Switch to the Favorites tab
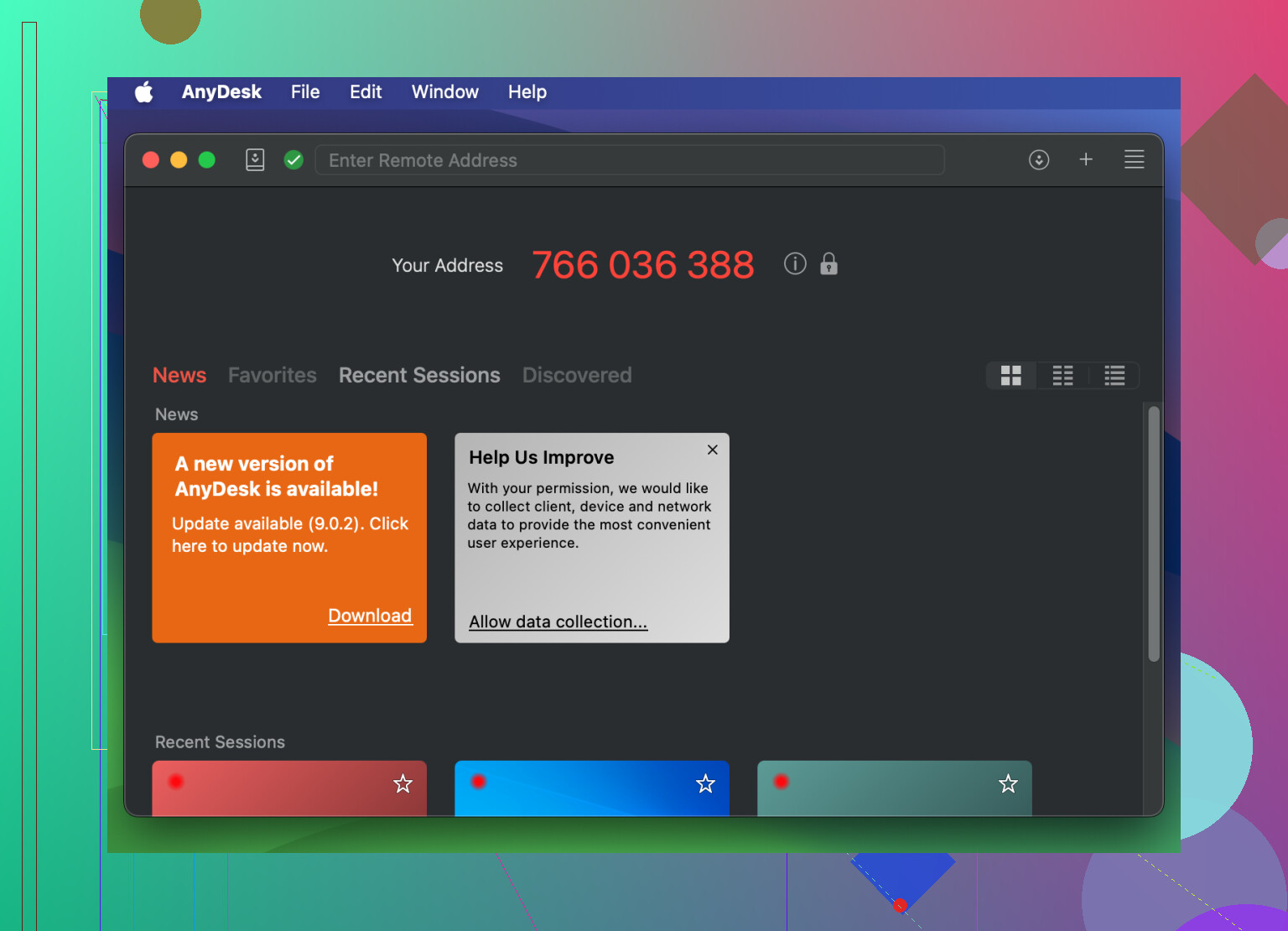The image size is (1288, 931). pos(273,375)
